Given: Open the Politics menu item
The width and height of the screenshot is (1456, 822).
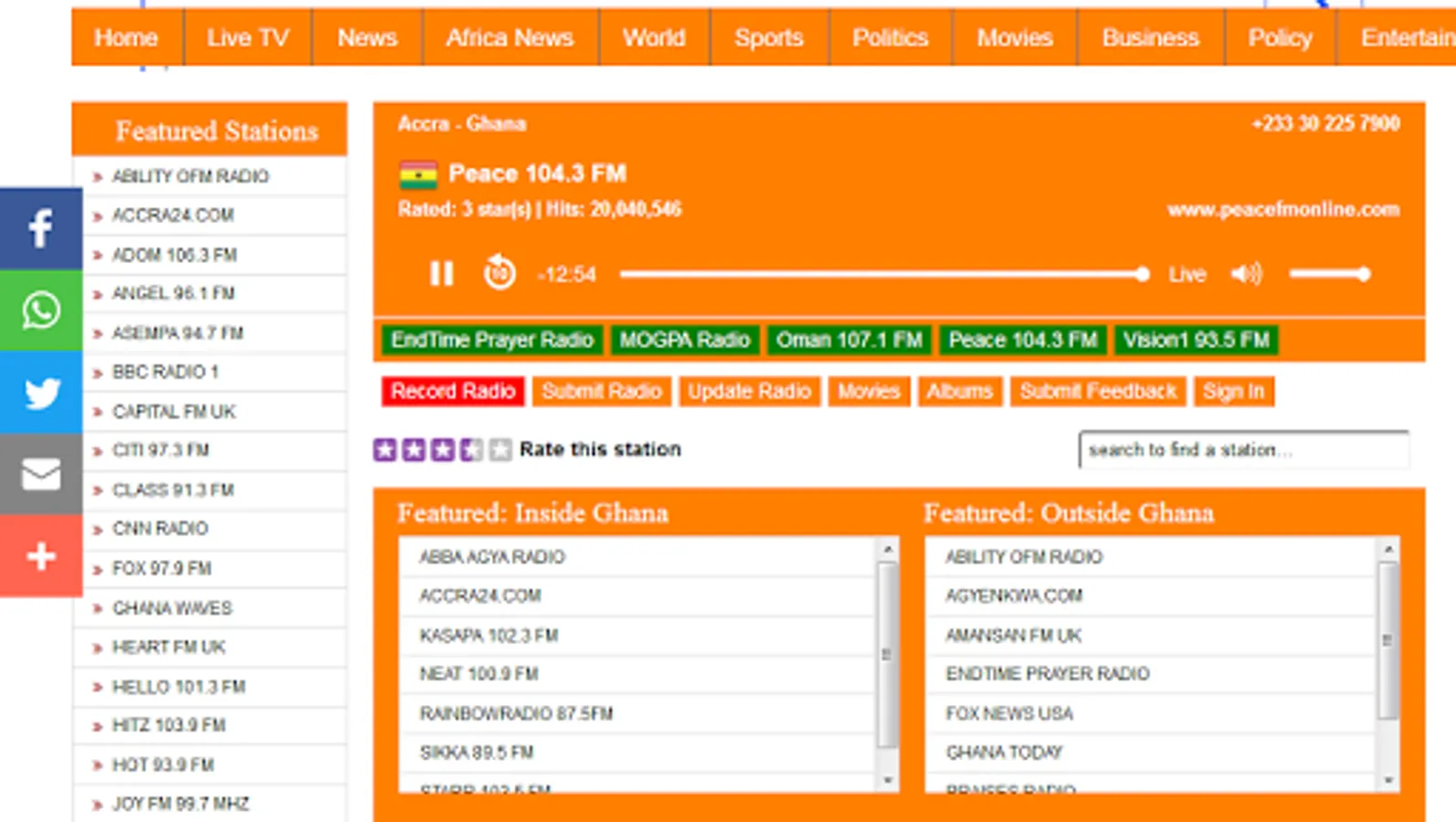Looking at the screenshot, I should (891, 37).
